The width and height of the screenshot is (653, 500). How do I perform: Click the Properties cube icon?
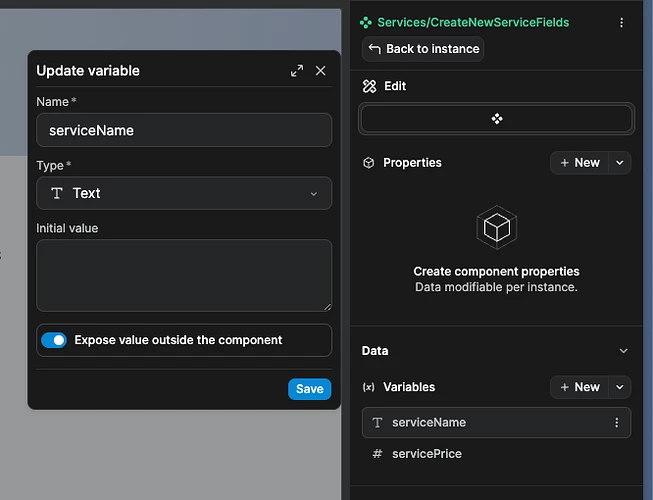click(369, 163)
